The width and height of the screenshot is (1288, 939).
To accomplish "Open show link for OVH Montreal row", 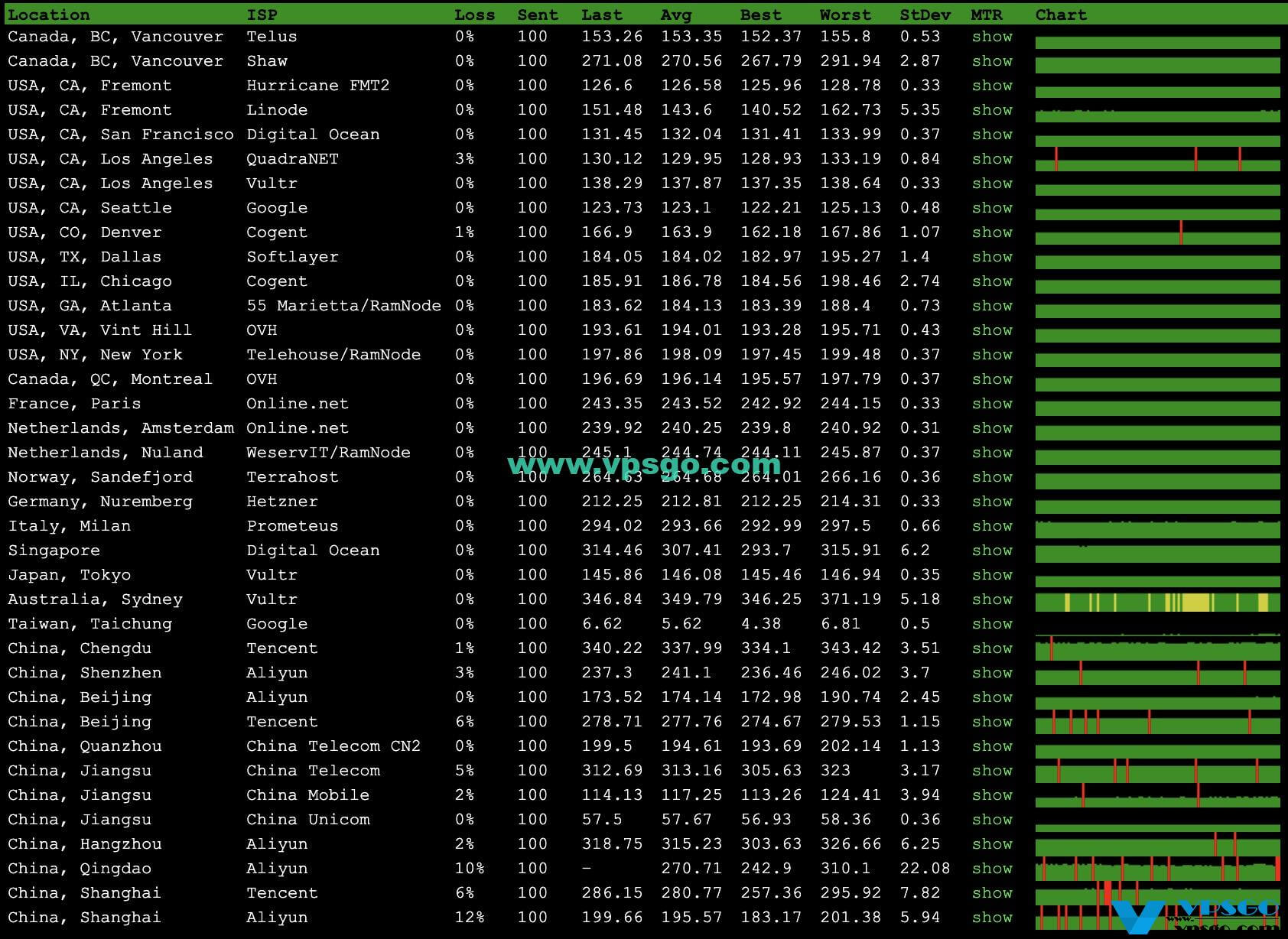I will [x=992, y=379].
